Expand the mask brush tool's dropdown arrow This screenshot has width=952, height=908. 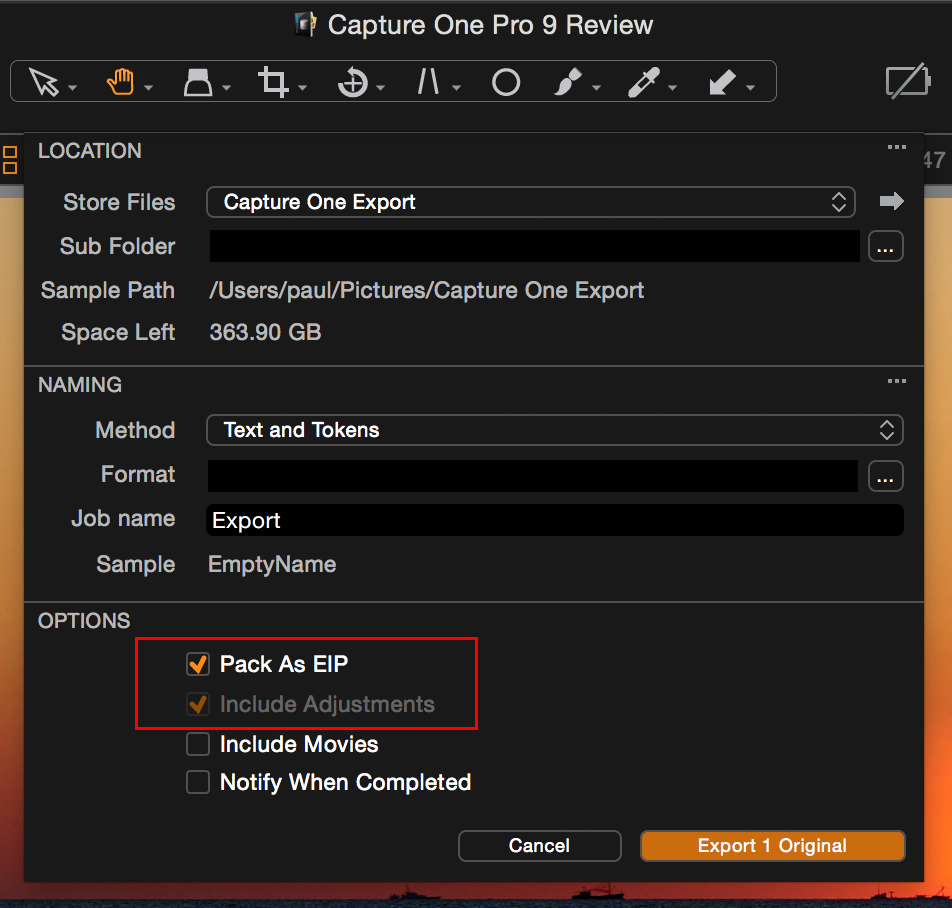[x=596, y=88]
